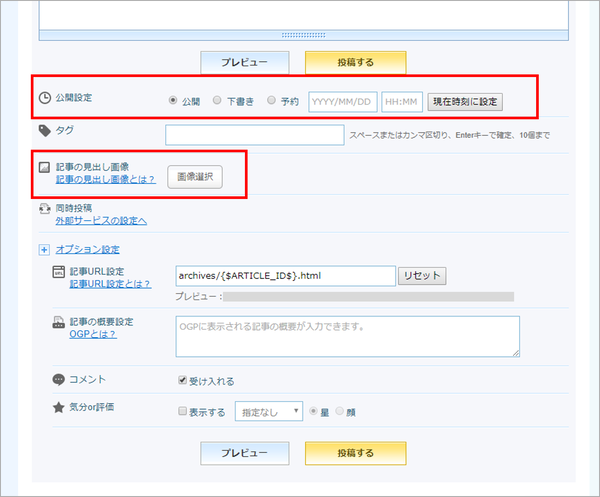Screen dimensions: 600x497
Task: Click the bottom プレビュー button
Action: pos(245,453)
